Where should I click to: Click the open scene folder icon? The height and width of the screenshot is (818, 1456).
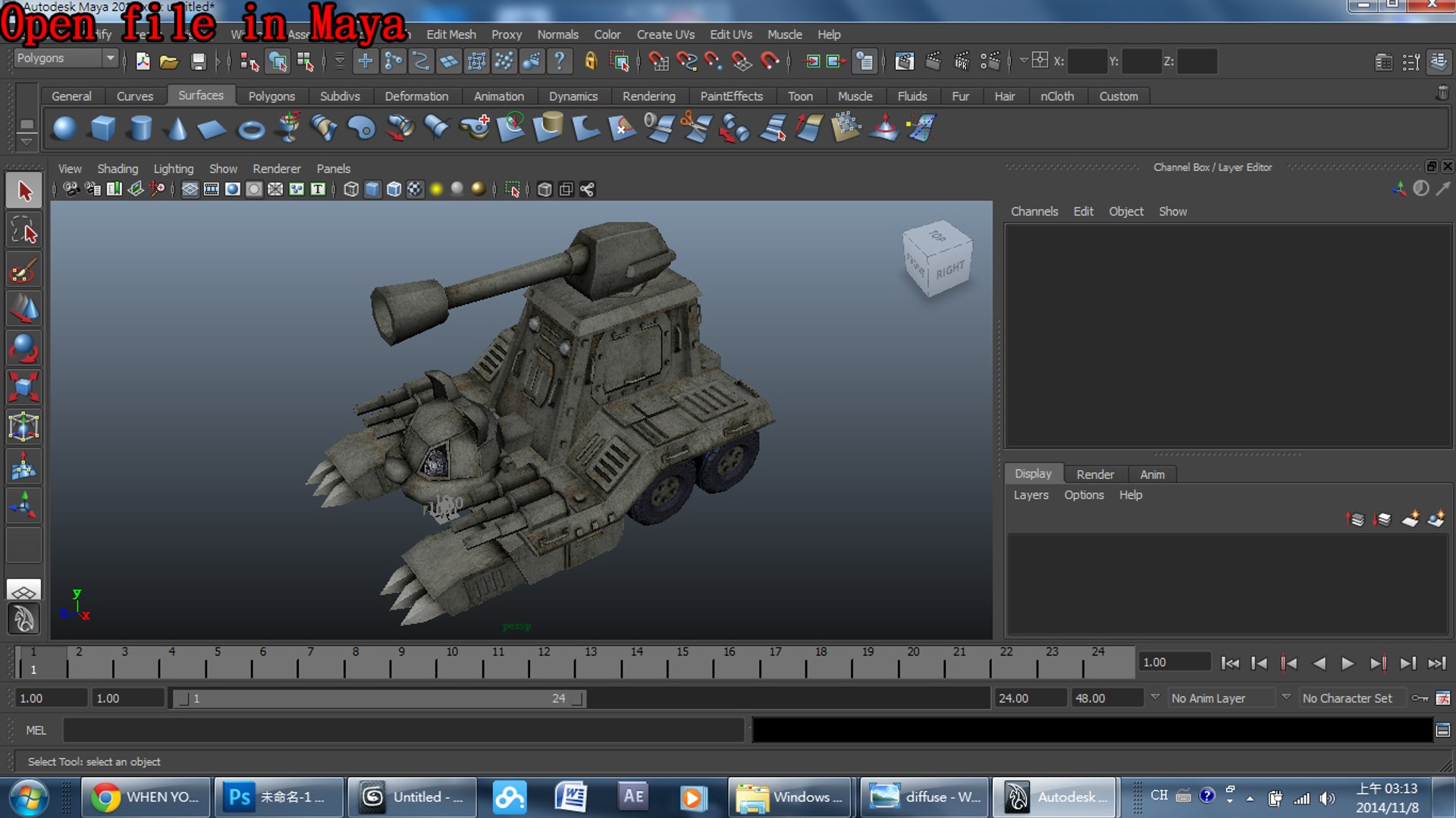pos(169,61)
